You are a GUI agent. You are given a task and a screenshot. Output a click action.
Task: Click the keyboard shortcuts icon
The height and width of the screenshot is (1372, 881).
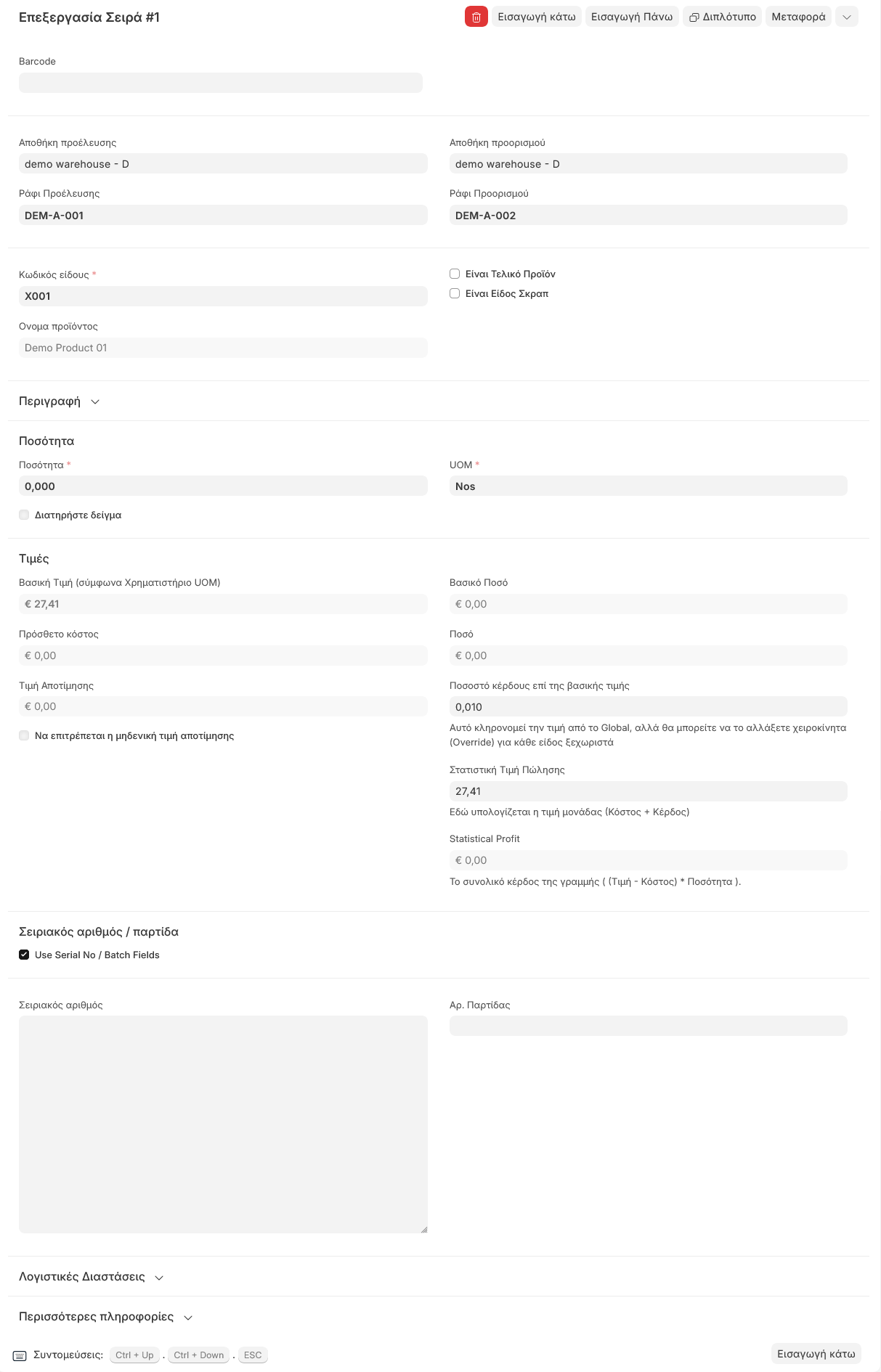click(x=20, y=1355)
